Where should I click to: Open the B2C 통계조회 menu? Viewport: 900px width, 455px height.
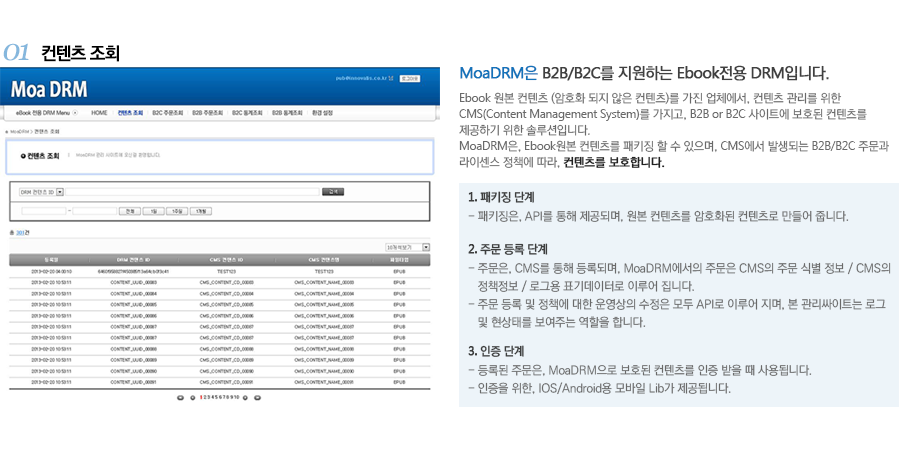(247, 113)
